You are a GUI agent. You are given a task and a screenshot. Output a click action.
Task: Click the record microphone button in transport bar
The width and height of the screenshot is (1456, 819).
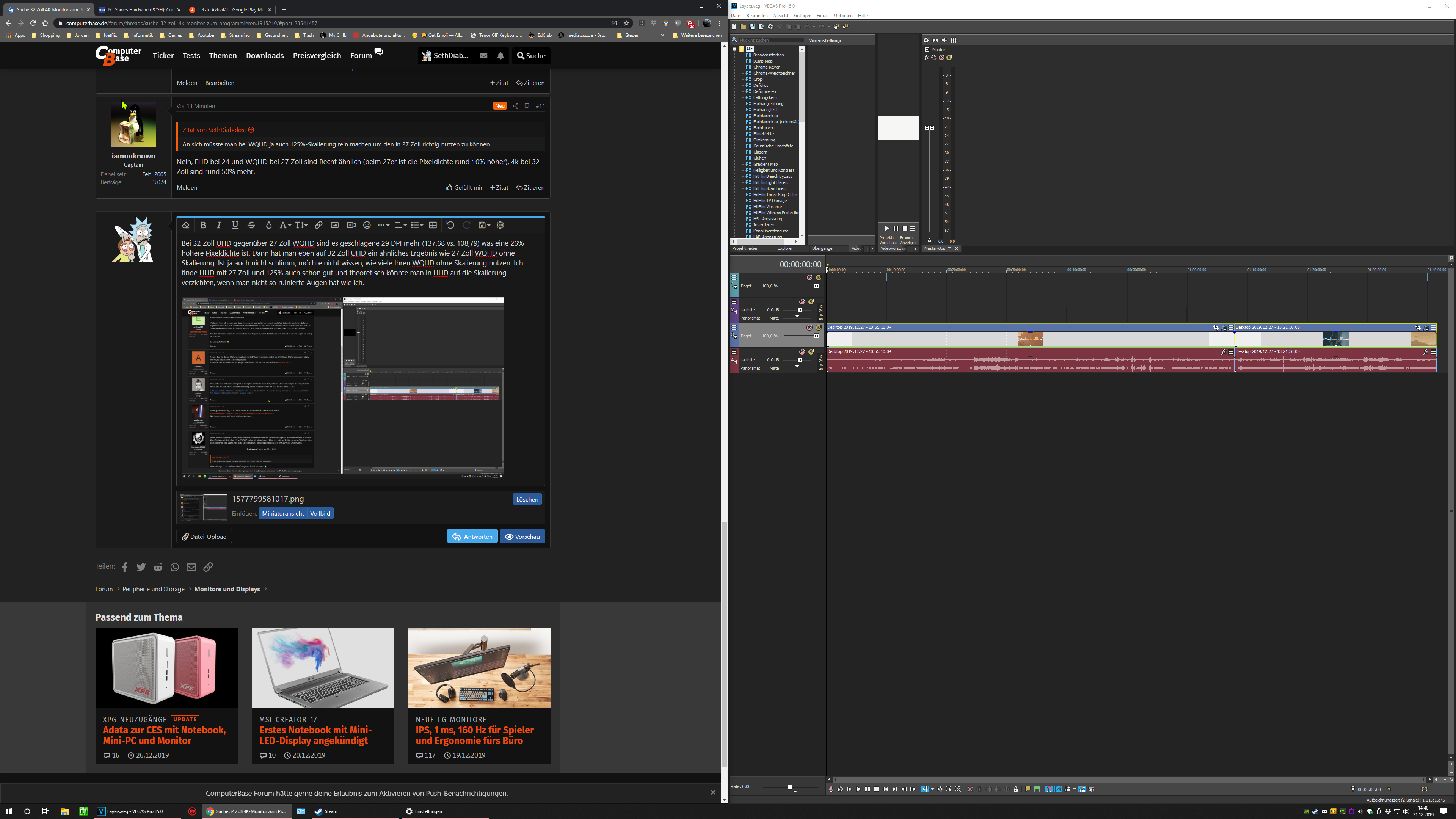[x=831, y=789]
